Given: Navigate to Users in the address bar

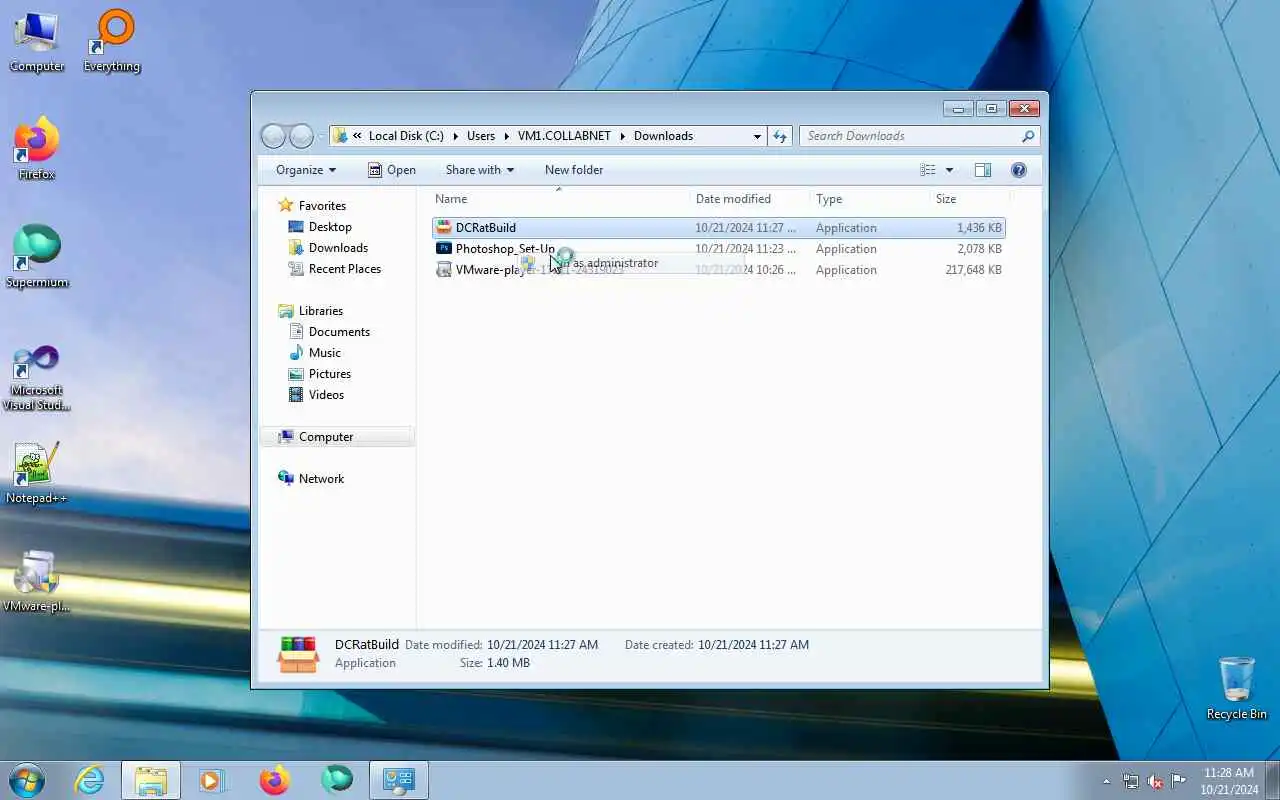Looking at the screenshot, I should coord(481,136).
